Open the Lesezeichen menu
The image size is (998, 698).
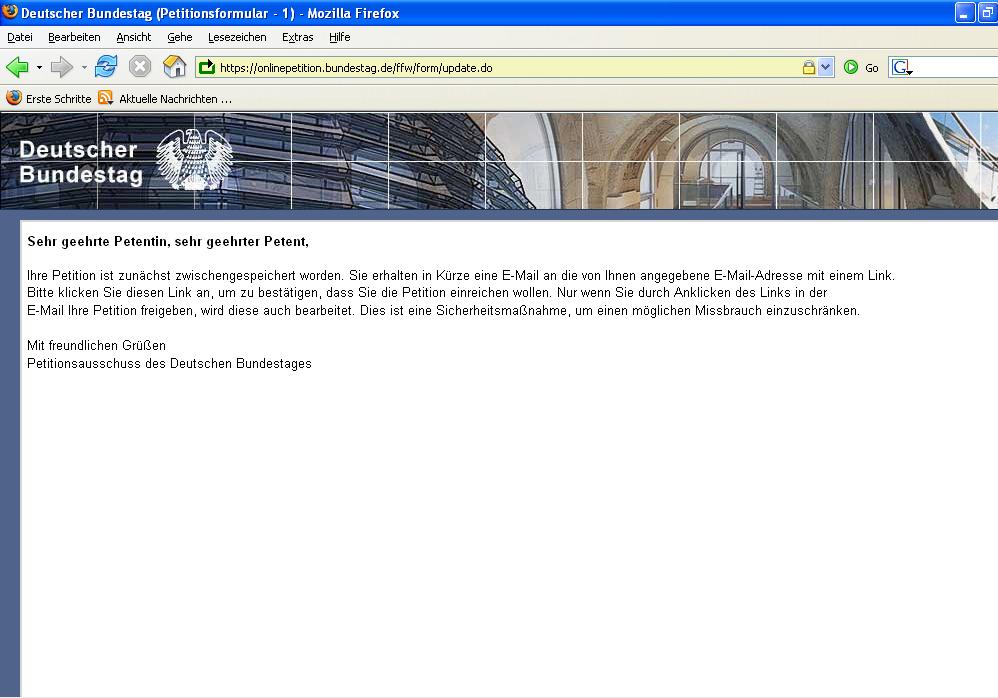click(237, 37)
